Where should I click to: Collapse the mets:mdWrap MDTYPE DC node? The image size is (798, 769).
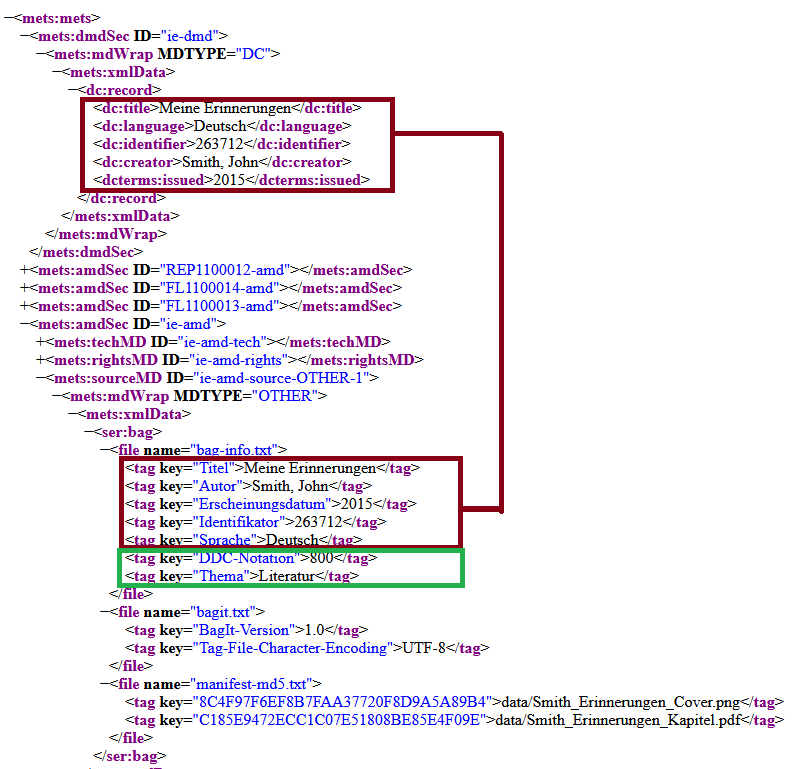(40, 55)
